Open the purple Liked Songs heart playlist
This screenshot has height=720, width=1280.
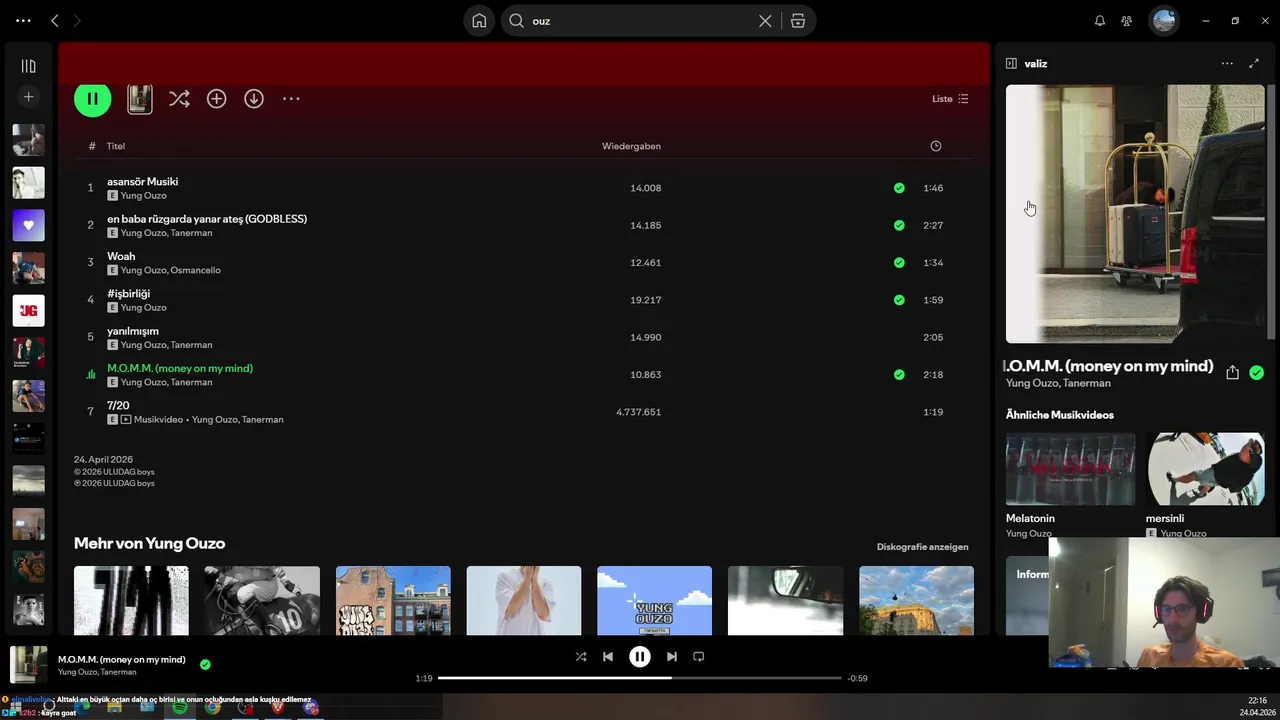(28, 225)
